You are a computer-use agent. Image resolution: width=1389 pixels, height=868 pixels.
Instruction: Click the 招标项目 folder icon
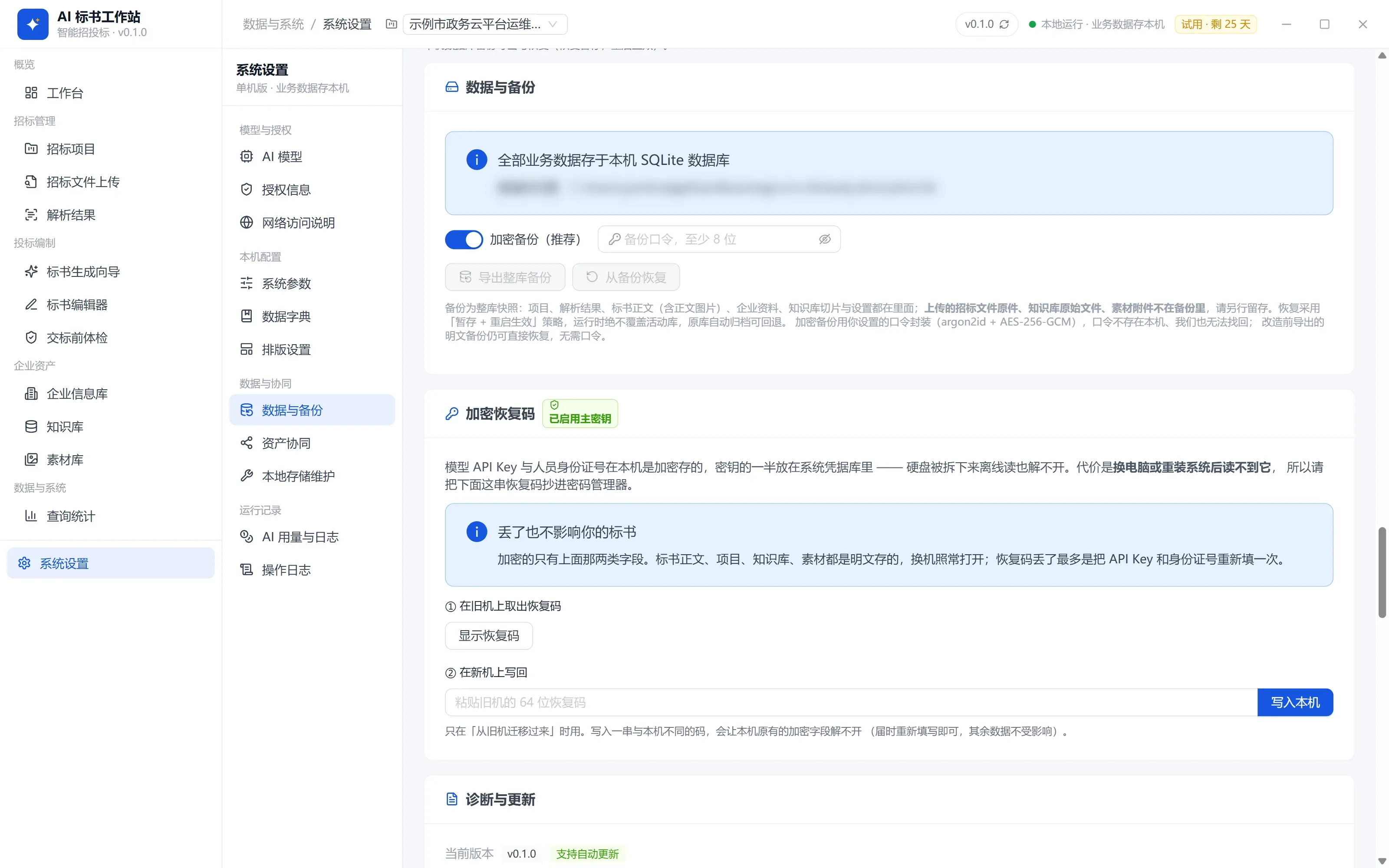point(31,149)
